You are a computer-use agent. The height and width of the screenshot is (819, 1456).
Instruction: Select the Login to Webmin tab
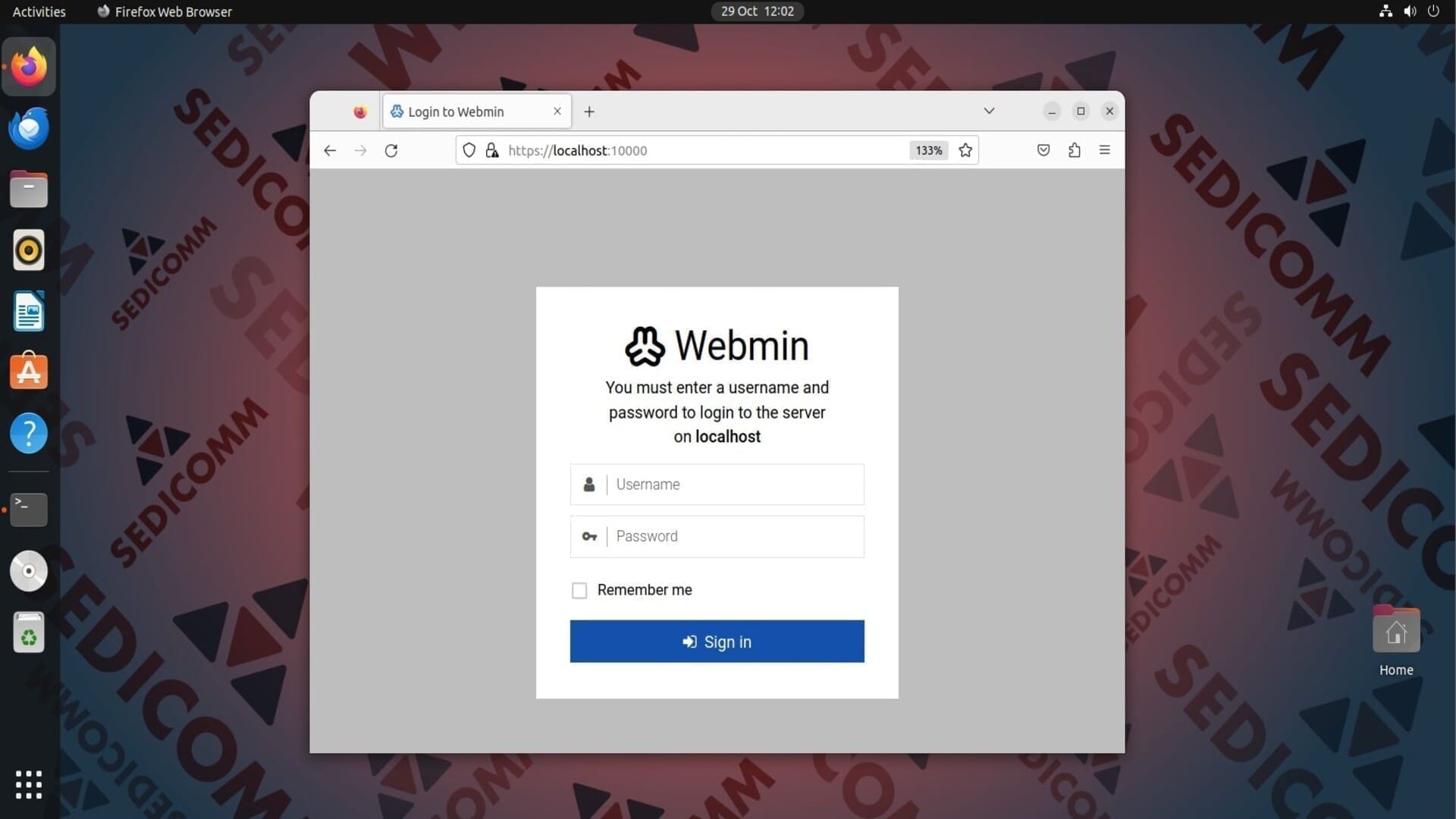pos(477,111)
